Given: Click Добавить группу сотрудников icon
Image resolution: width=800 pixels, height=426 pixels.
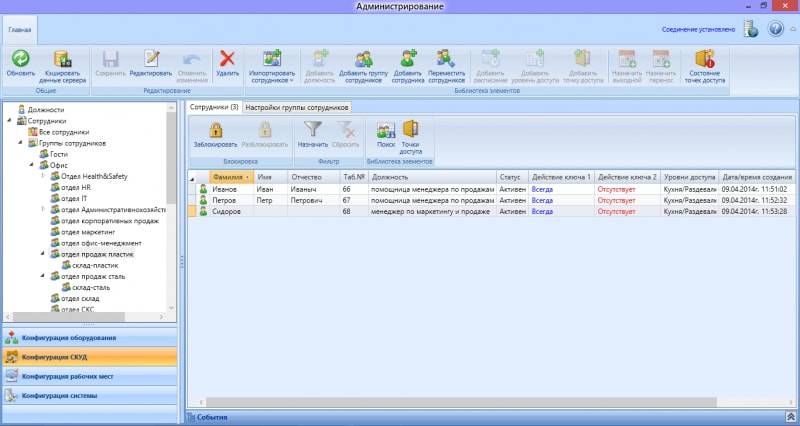Looking at the screenshot, I should click(x=364, y=59).
